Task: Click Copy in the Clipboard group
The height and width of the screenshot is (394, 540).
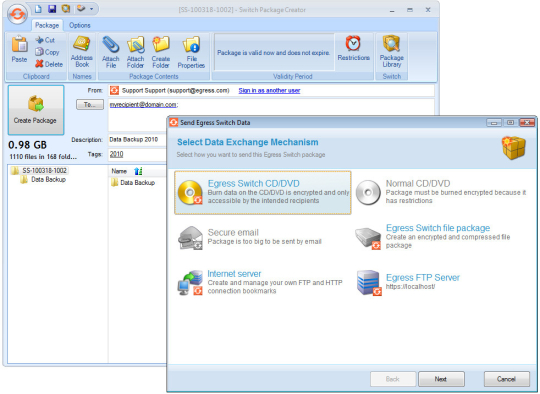Action: [x=47, y=52]
